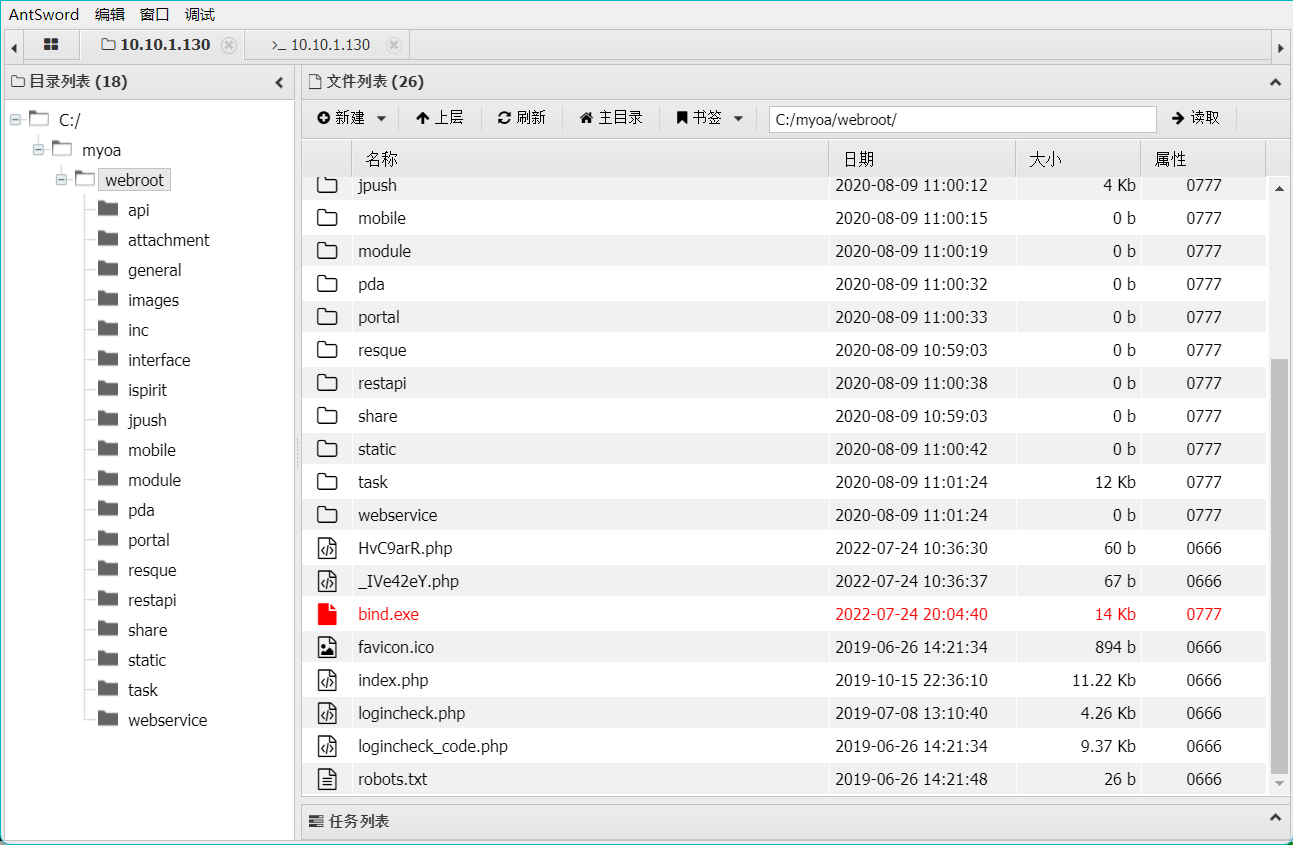Select the webservice row in file list

784,515
